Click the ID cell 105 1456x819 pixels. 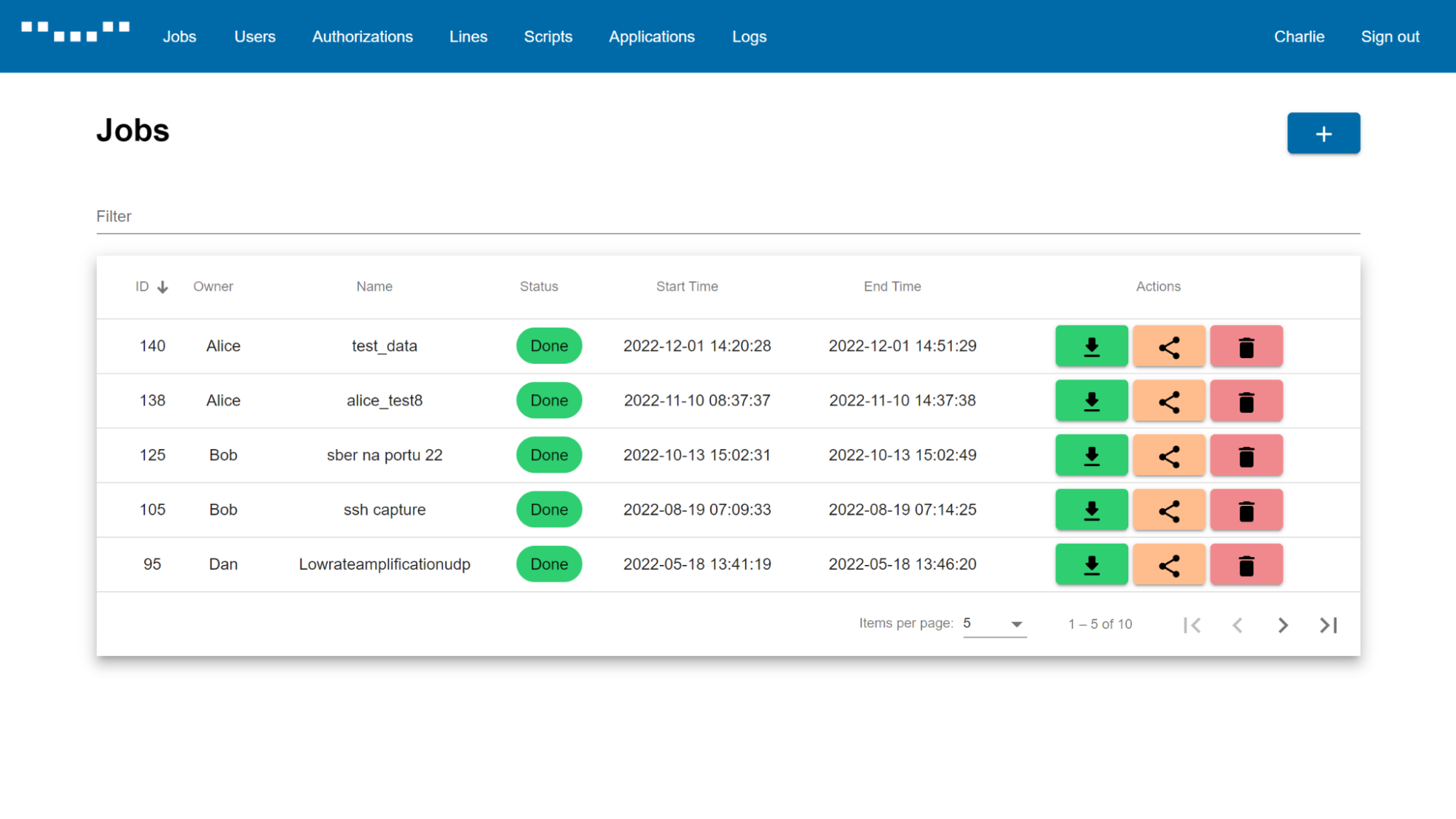(152, 510)
